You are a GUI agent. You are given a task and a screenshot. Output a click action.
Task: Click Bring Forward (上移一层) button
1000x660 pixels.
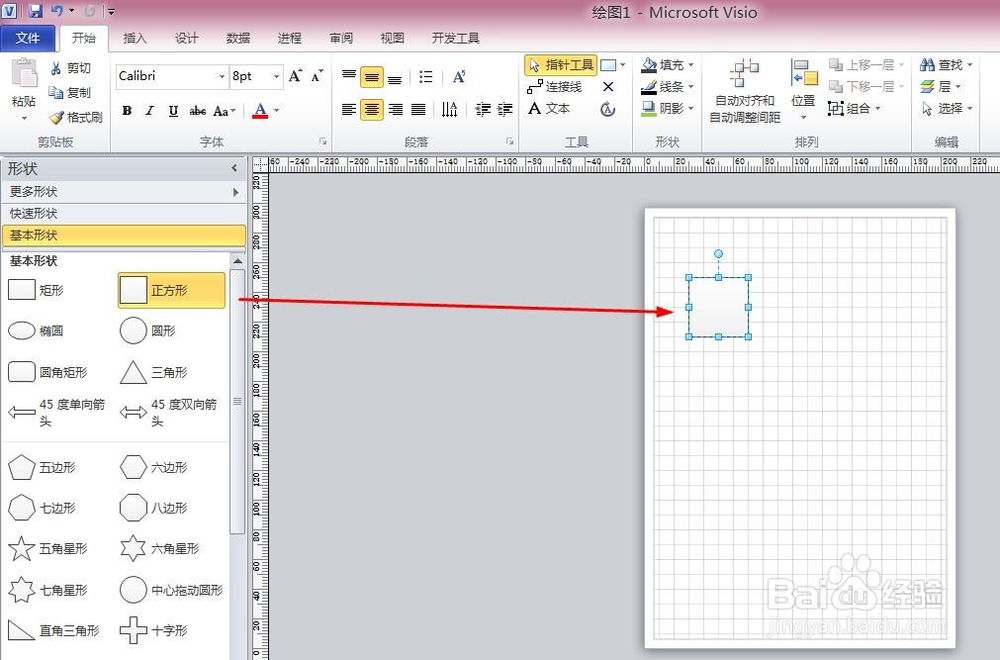(x=865, y=65)
